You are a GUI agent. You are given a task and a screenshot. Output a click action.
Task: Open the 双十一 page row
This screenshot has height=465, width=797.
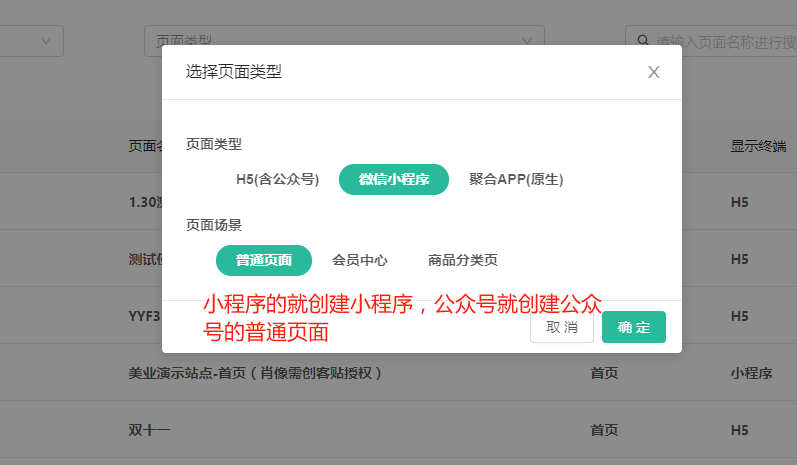[x=150, y=430]
